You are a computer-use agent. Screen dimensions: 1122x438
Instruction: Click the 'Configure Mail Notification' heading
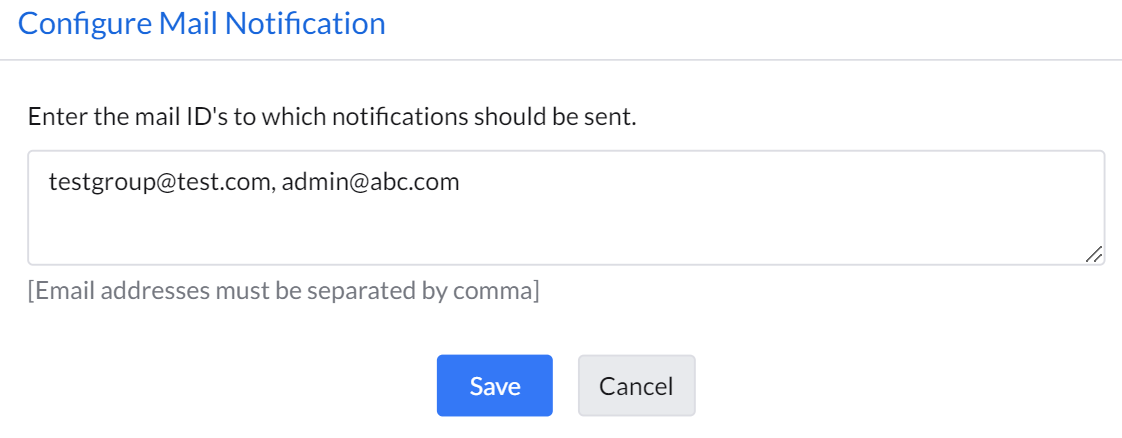click(202, 24)
